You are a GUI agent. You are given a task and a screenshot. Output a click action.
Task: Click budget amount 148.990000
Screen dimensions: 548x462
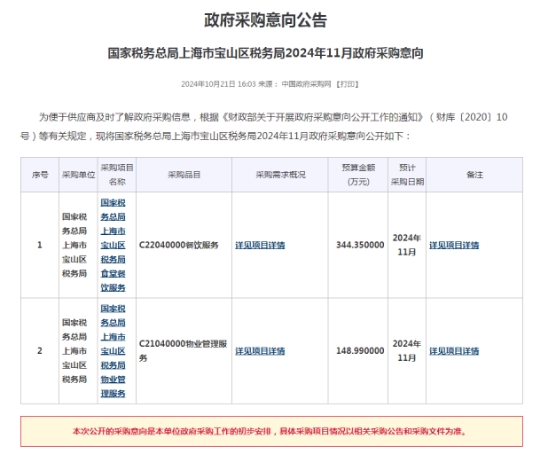click(x=360, y=351)
